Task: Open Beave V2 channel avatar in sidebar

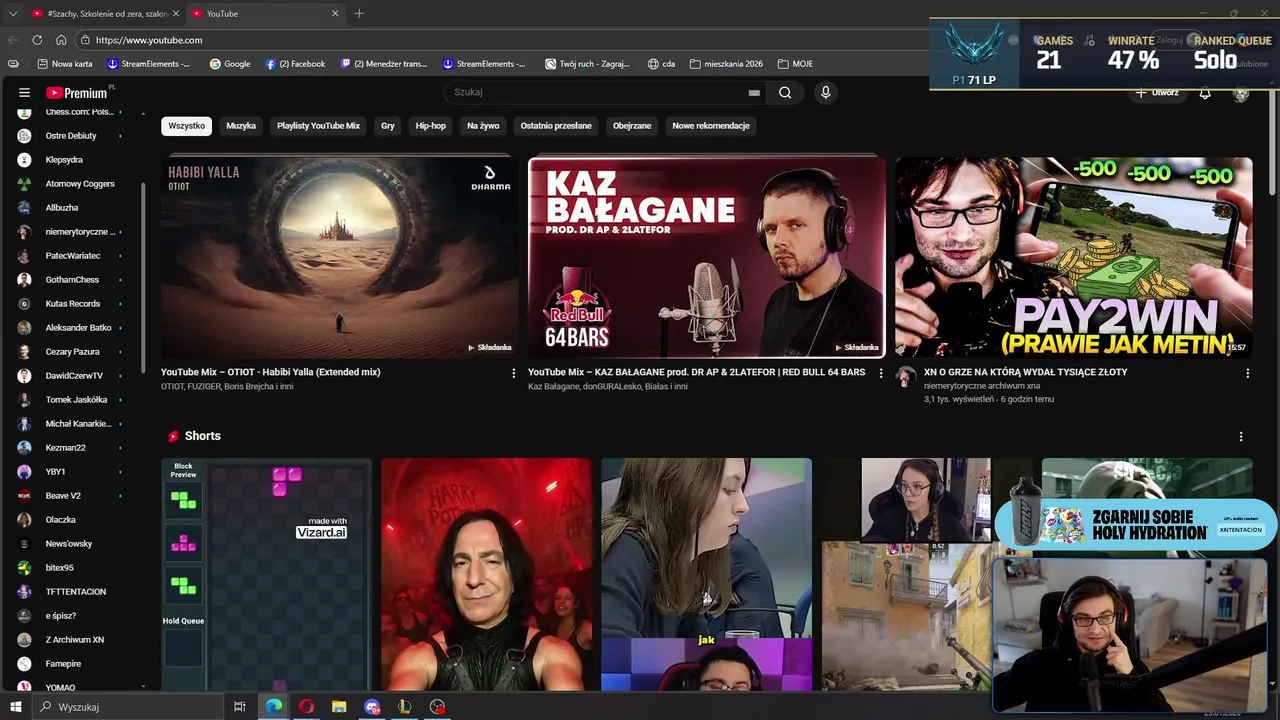Action: [24, 496]
